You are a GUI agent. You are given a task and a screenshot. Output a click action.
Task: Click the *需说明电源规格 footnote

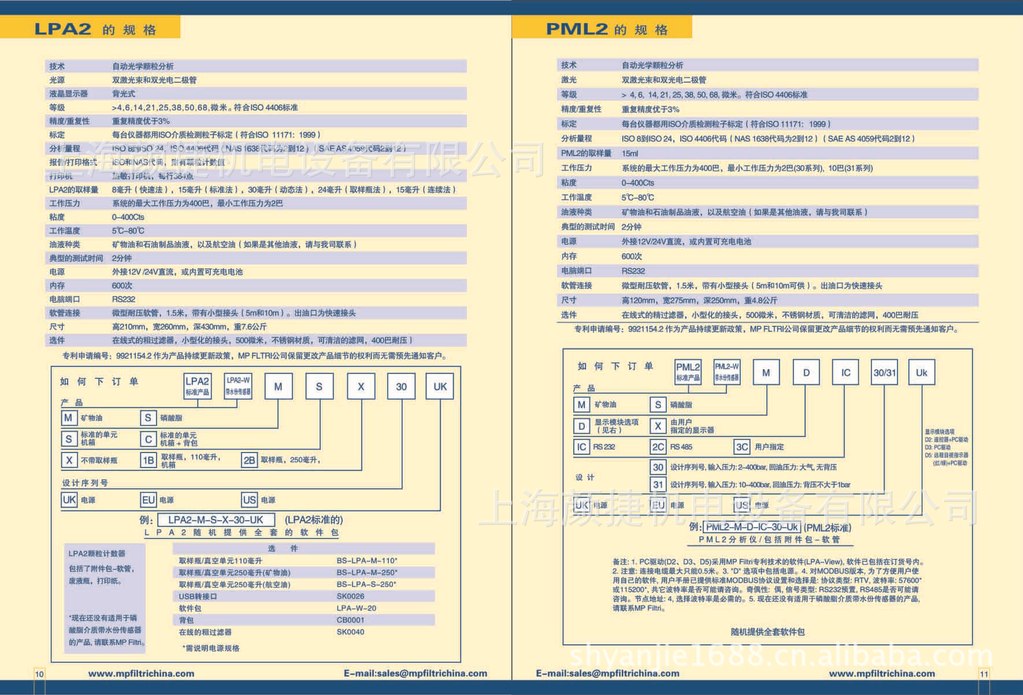[211, 648]
